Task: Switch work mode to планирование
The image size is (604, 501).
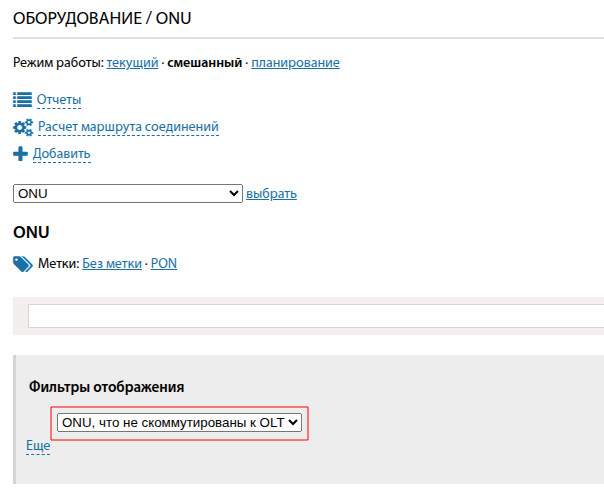Action: (295, 63)
